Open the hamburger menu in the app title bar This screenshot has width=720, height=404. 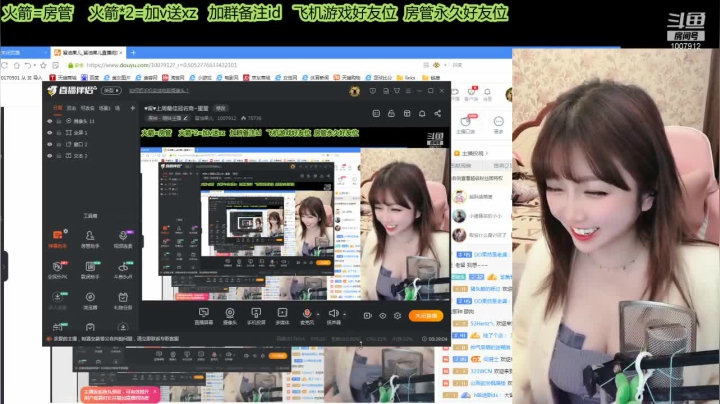click(x=408, y=91)
